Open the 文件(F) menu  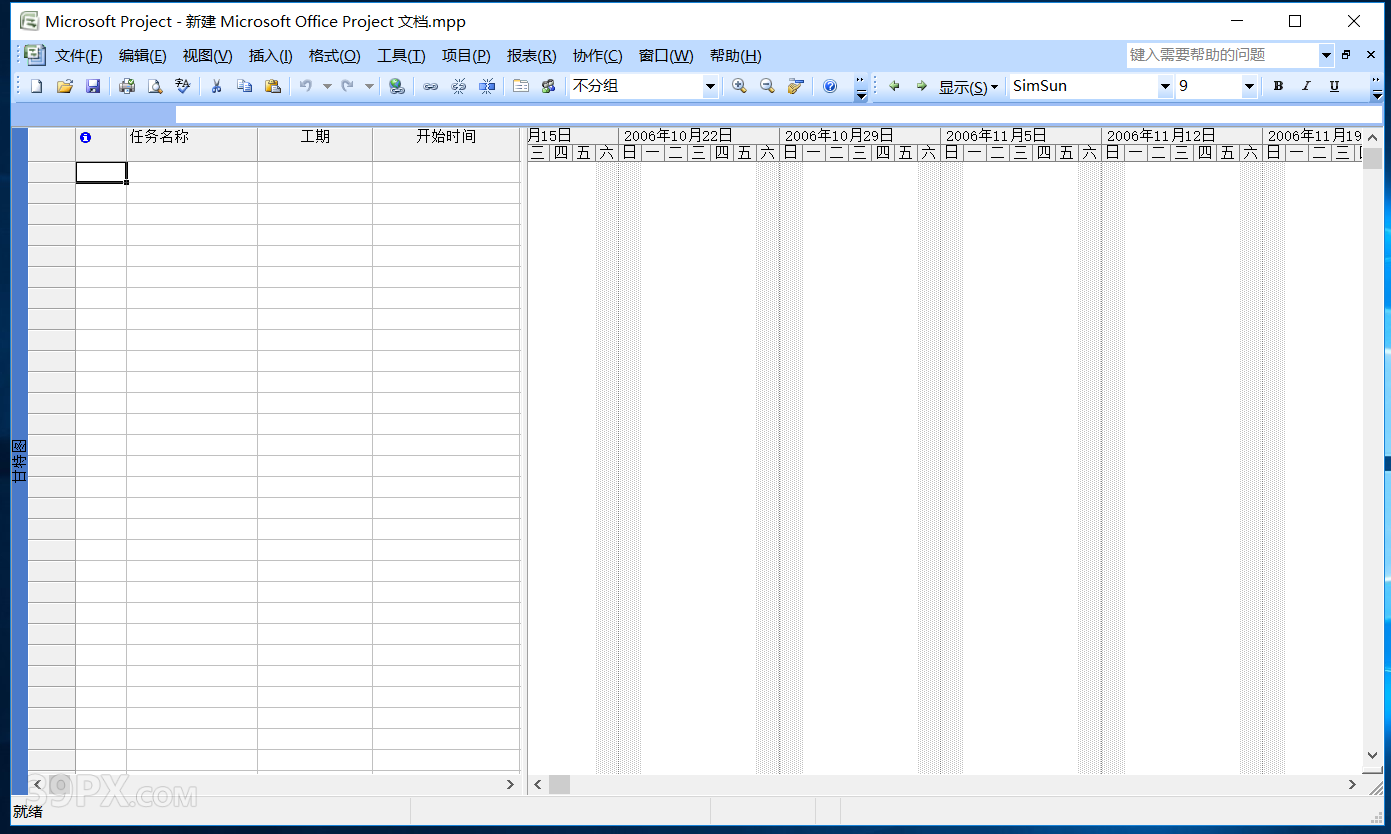click(x=79, y=56)
